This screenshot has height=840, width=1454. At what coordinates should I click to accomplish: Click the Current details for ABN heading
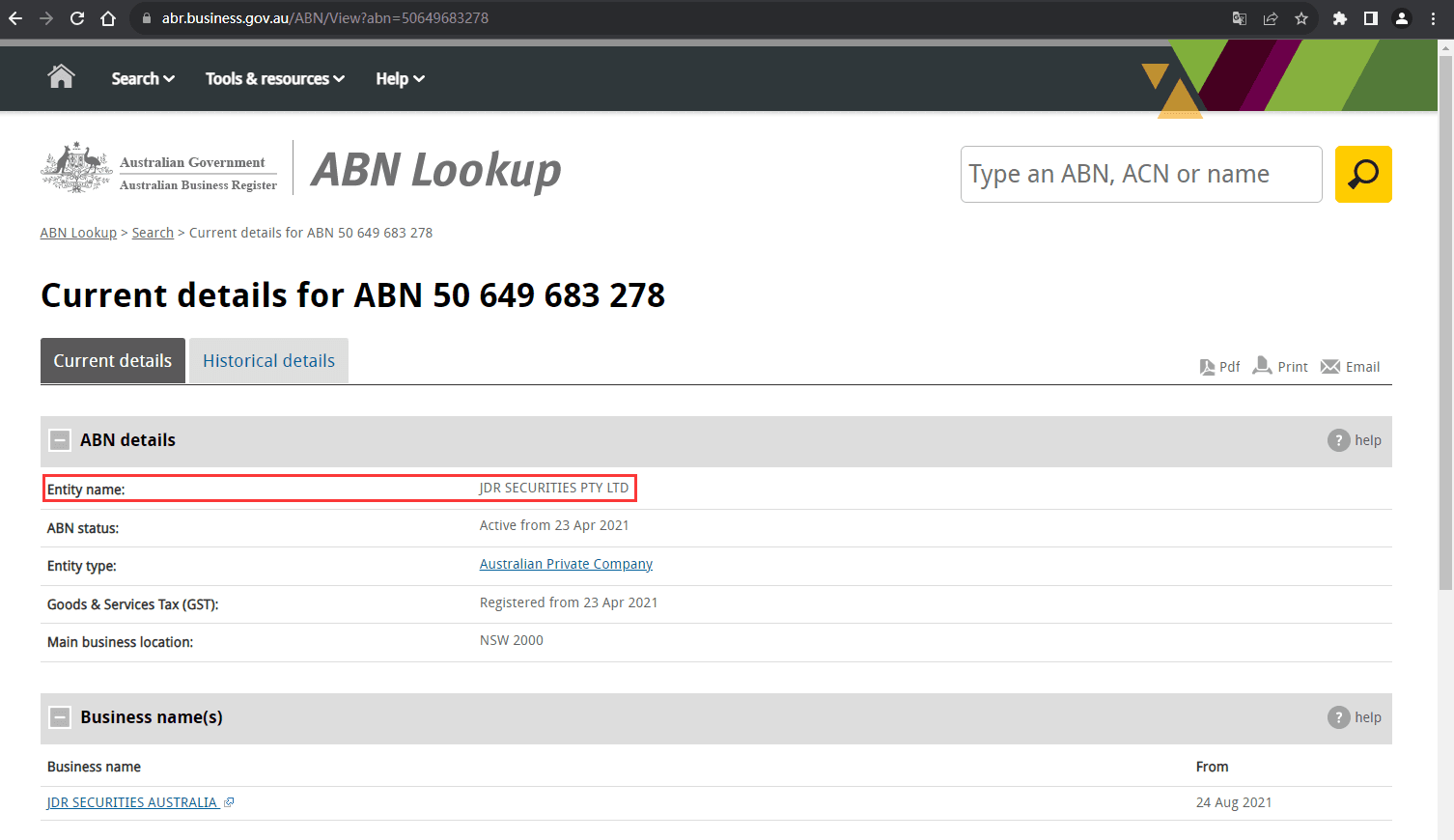coord(352,294)
